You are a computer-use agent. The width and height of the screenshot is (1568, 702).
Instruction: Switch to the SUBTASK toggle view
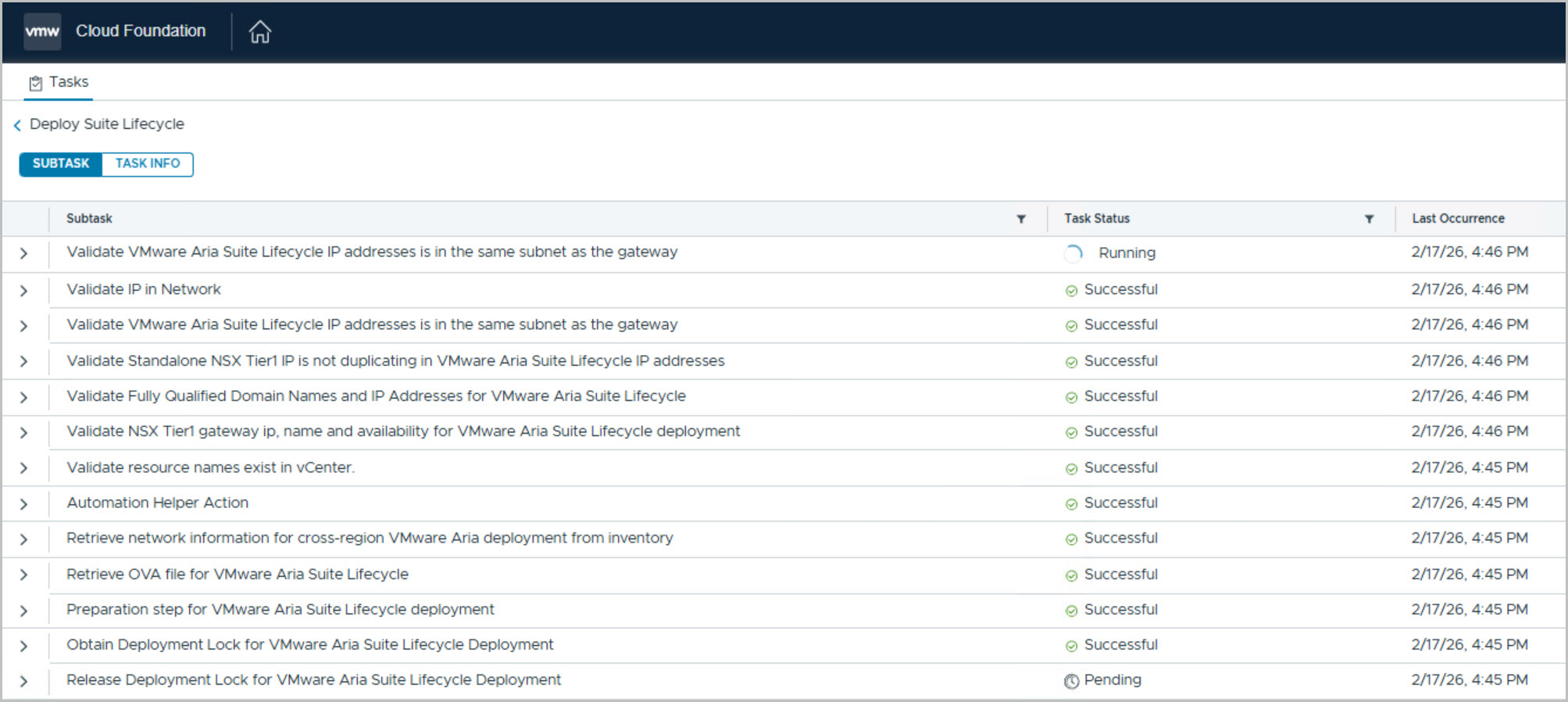tap(61, 163)
